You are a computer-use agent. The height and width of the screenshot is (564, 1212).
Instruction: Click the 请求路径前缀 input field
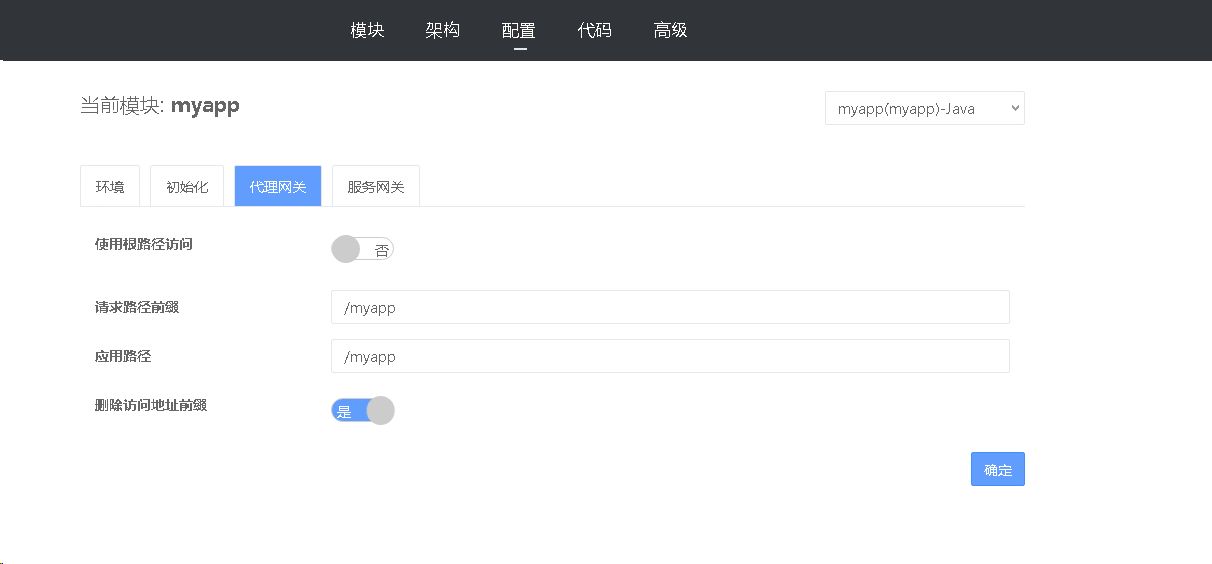[x=670, y=308]
